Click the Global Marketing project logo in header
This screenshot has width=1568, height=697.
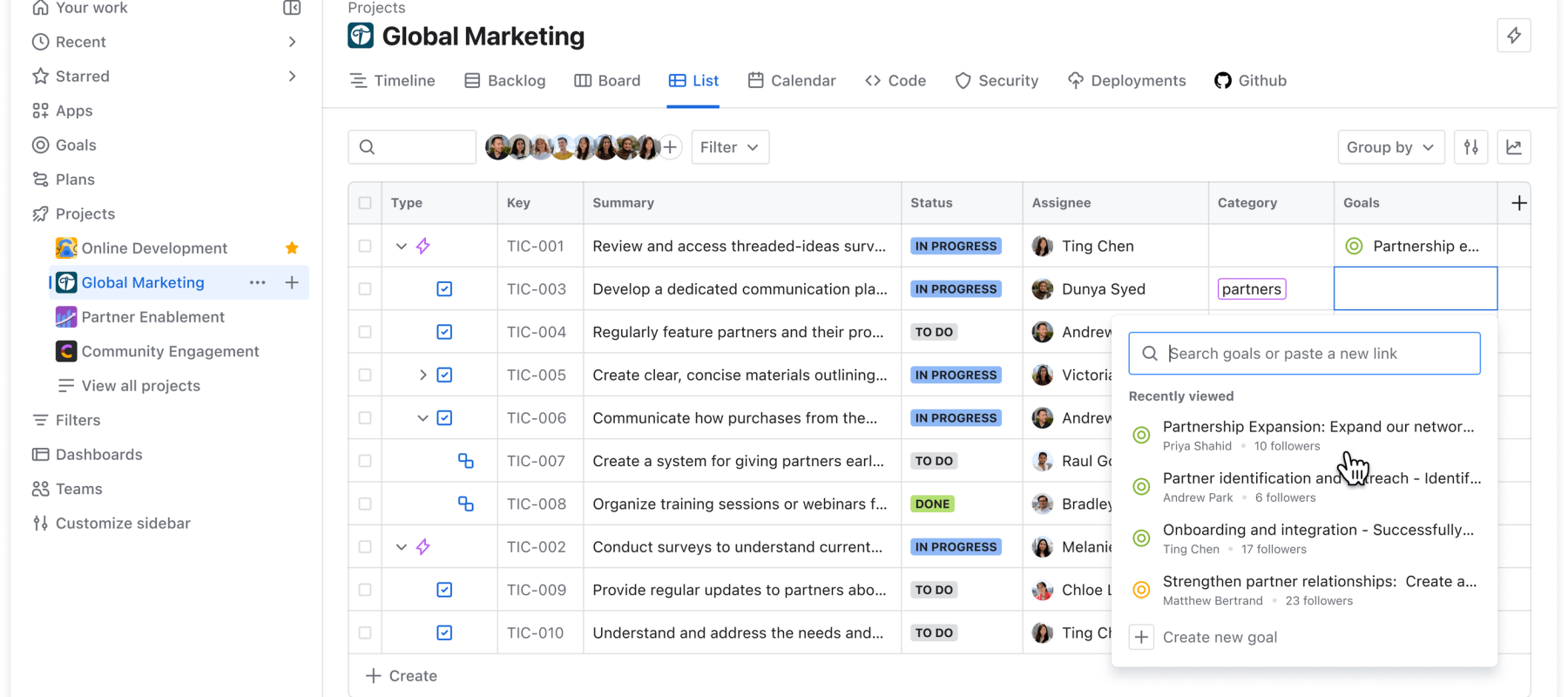[361, 36]
